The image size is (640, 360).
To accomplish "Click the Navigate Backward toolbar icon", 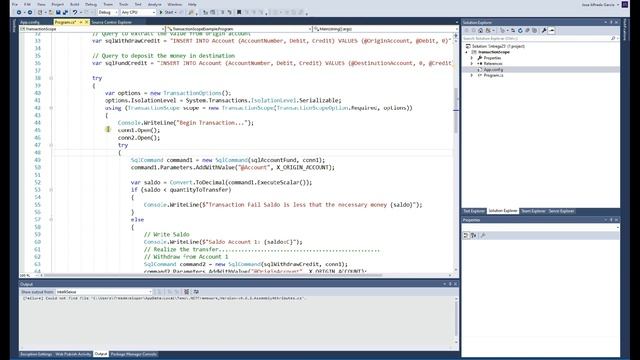I will 19,13.
